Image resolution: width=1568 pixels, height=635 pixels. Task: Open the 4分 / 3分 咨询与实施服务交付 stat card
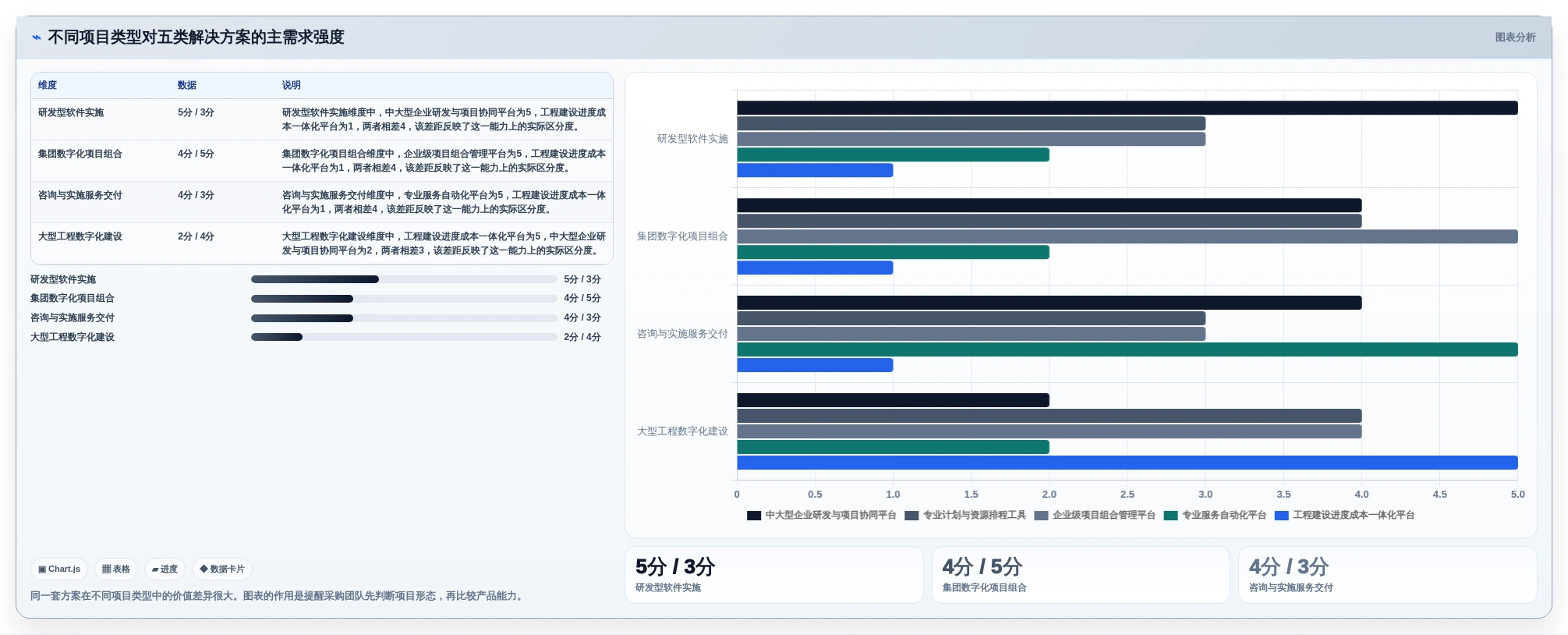1388,575
